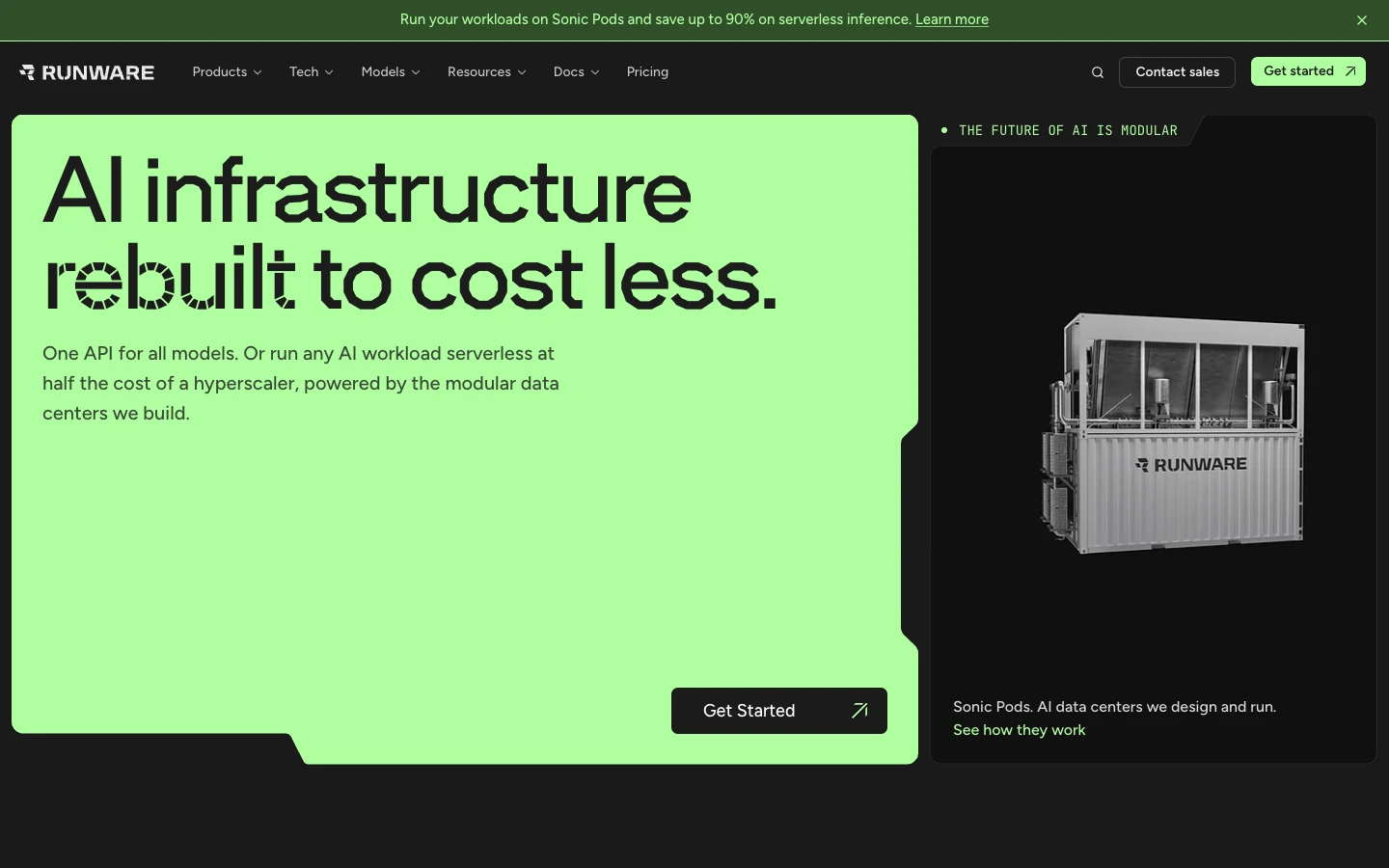This screenshot has width=1389, height=868.
Task: Expand the Products dropdown menu
Action: pyautogui.click(x=227, y=72)
